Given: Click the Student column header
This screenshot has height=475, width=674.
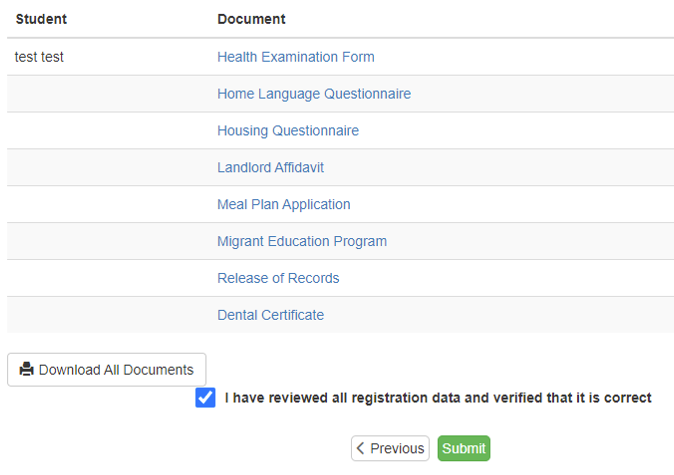Looking at the screenshot, I should click(41, 19).
